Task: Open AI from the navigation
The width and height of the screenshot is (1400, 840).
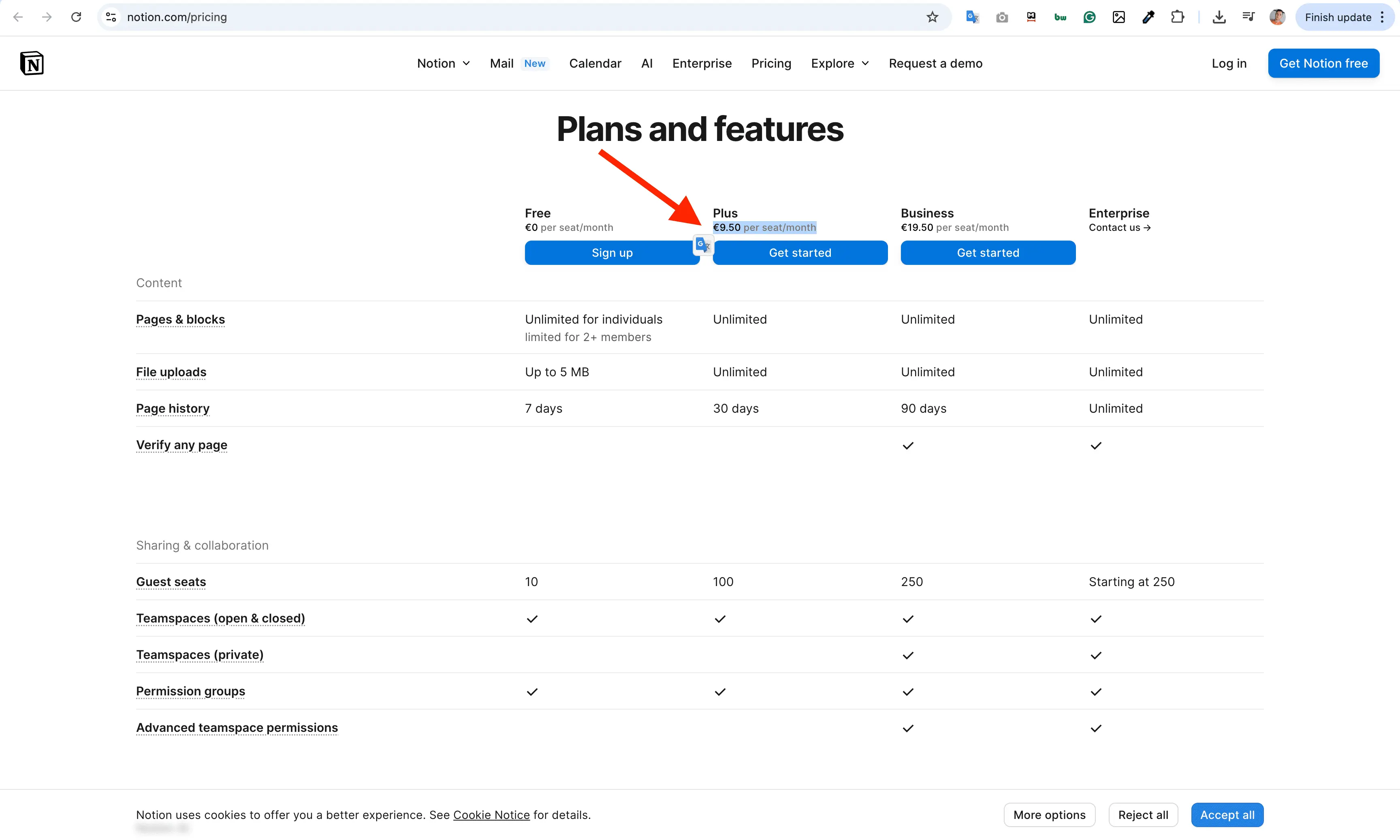Action: pos(647,64)
